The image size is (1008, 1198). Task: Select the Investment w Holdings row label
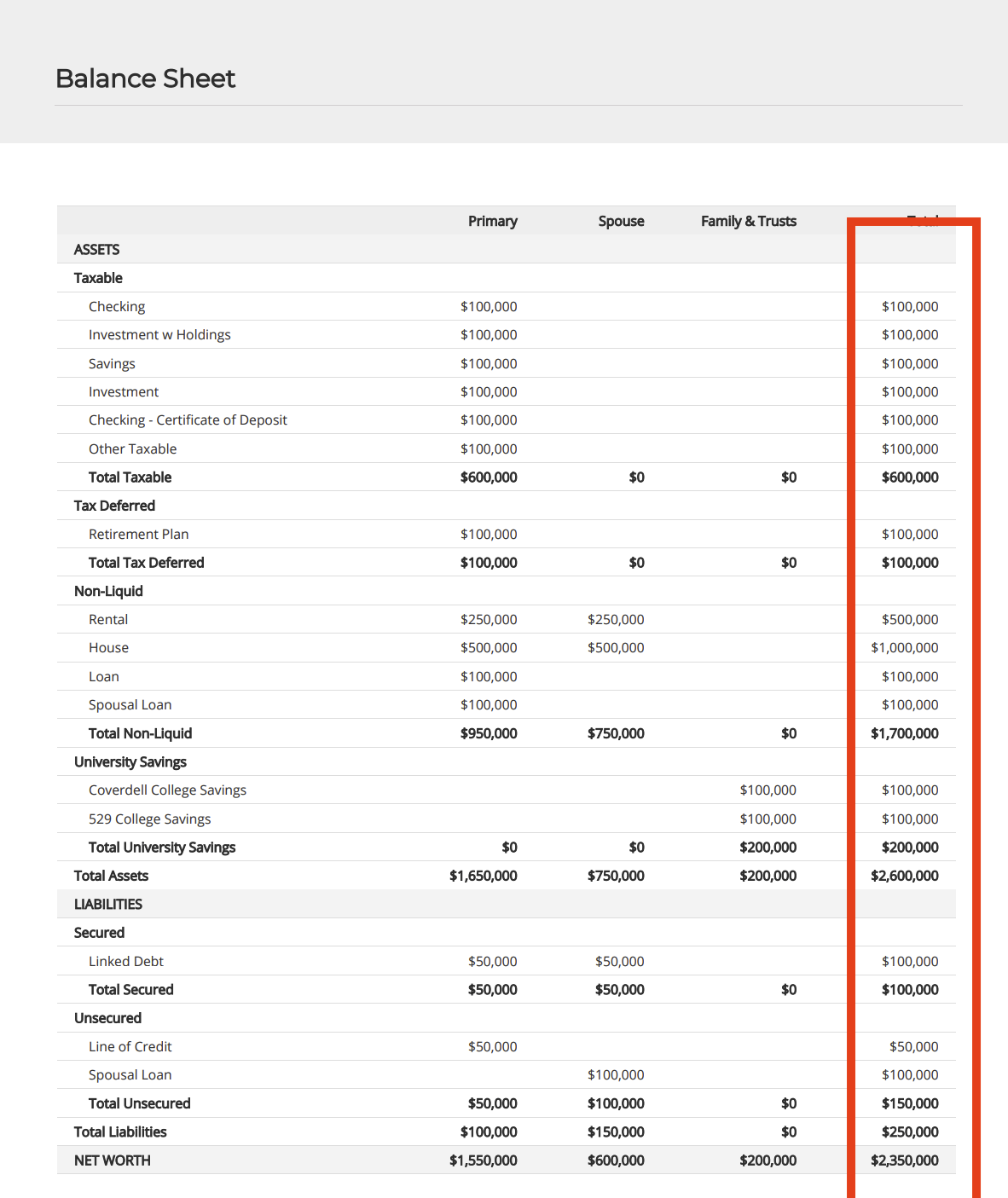(159, 335)
